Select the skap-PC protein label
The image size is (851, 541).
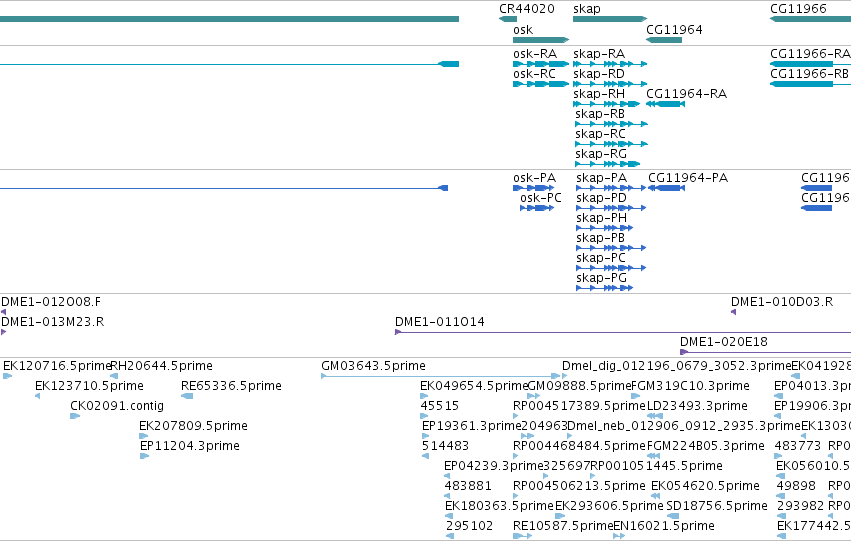click(601, 258)
